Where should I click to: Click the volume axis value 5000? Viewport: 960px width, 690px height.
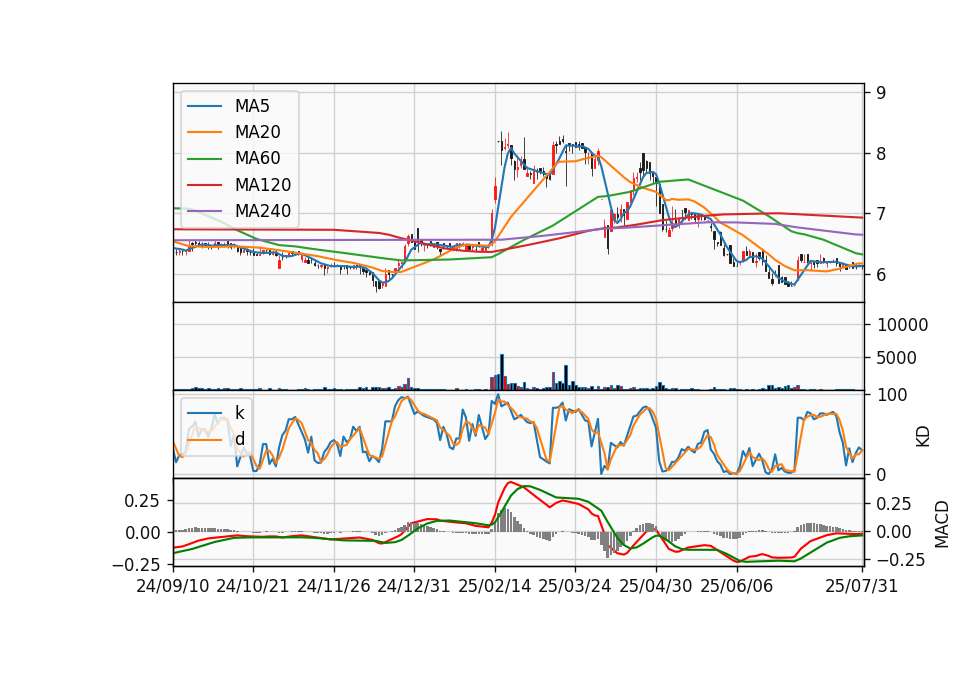(x=897, y=358)
